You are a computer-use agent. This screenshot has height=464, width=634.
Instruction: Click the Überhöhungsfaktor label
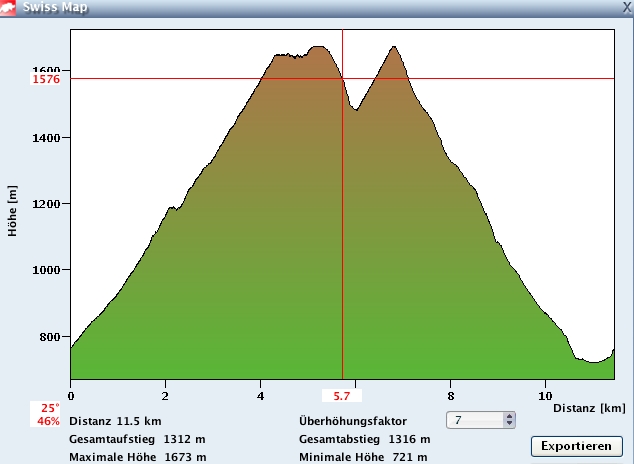pyautogui.click(x=352, y=421)
